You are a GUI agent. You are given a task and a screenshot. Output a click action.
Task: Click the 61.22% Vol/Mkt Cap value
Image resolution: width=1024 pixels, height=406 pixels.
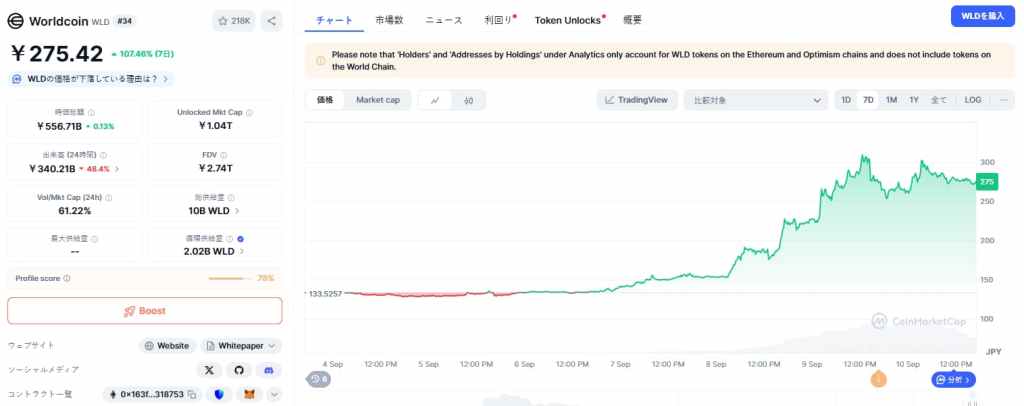[x=74, y=211]
